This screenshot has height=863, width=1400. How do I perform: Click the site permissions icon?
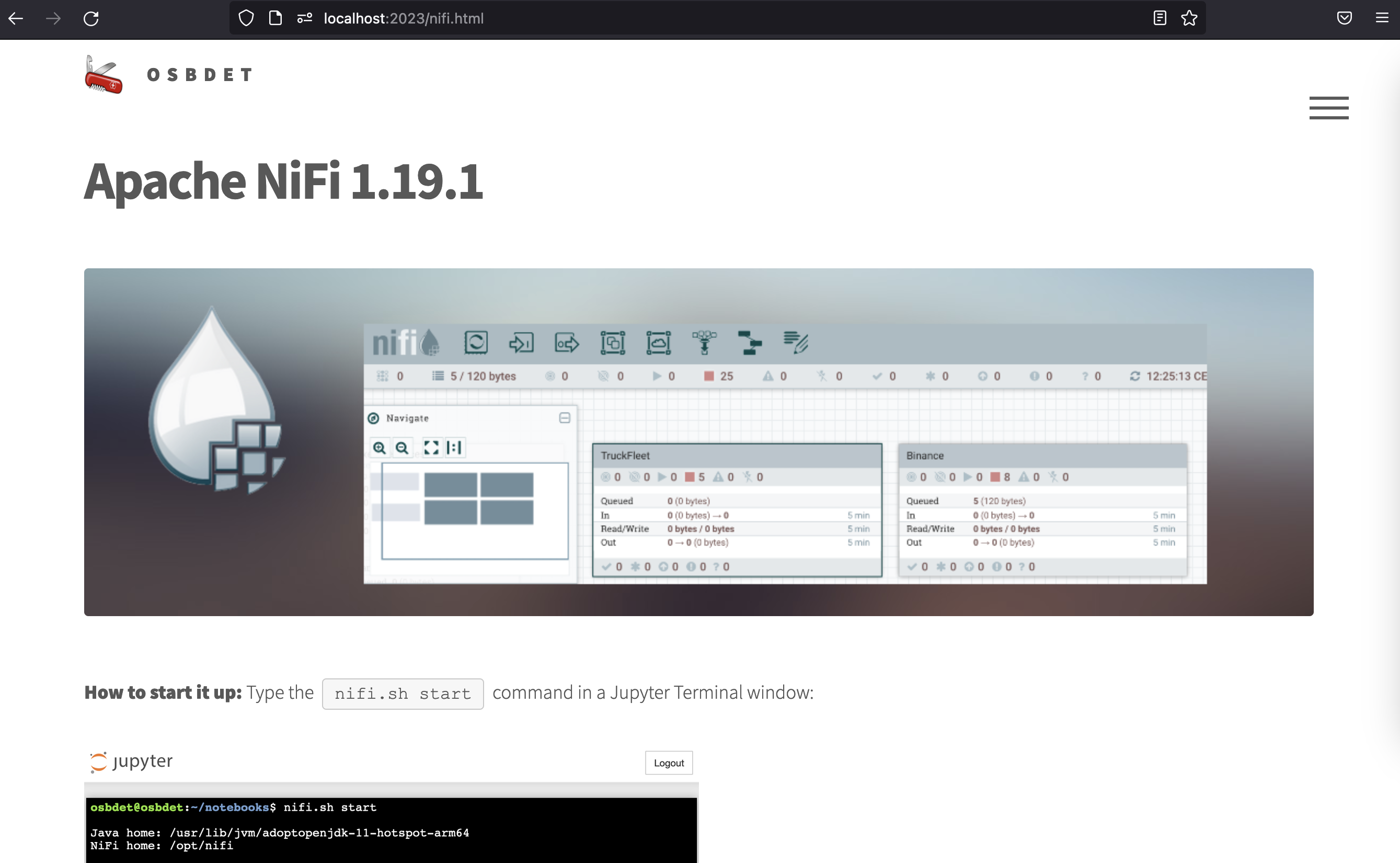pyautogui.click(x=305, y=18)
